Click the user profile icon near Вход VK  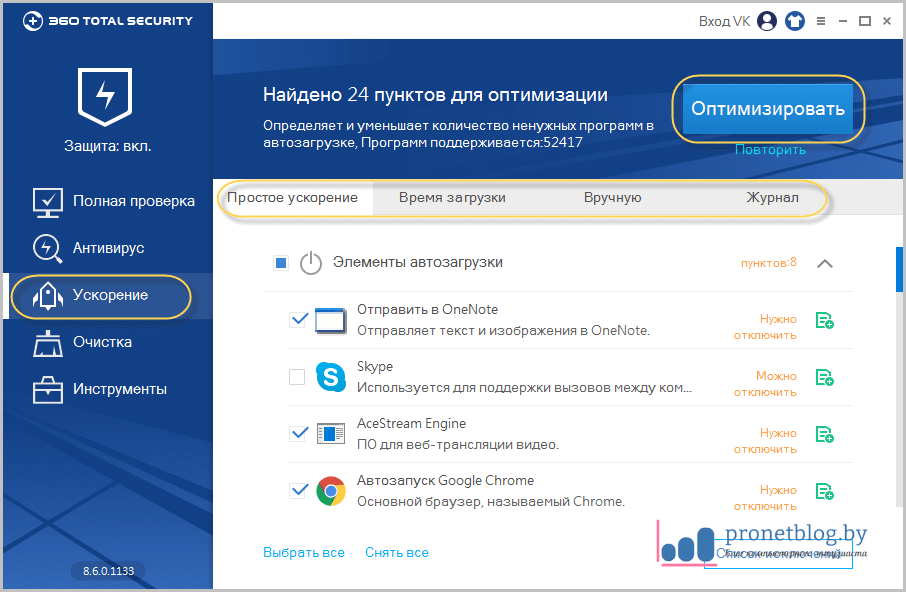click(766, 20)
